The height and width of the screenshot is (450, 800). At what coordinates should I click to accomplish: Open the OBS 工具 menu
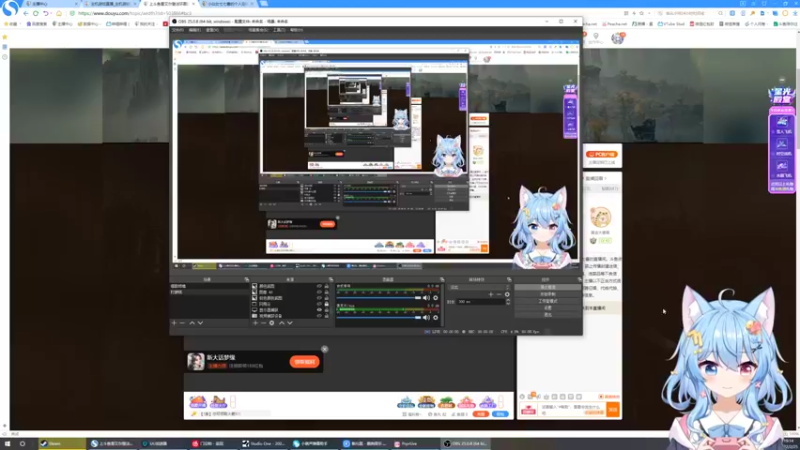[x=279, y=30]
